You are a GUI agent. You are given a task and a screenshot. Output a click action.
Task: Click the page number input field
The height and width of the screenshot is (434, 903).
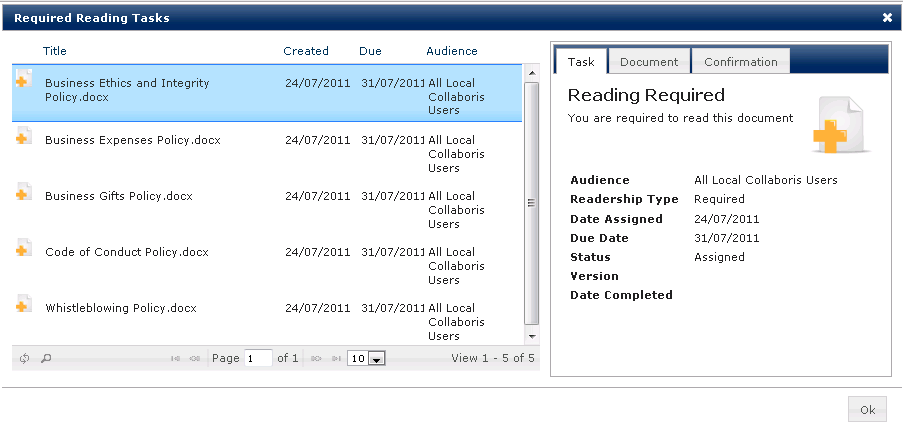coord(258,358)
